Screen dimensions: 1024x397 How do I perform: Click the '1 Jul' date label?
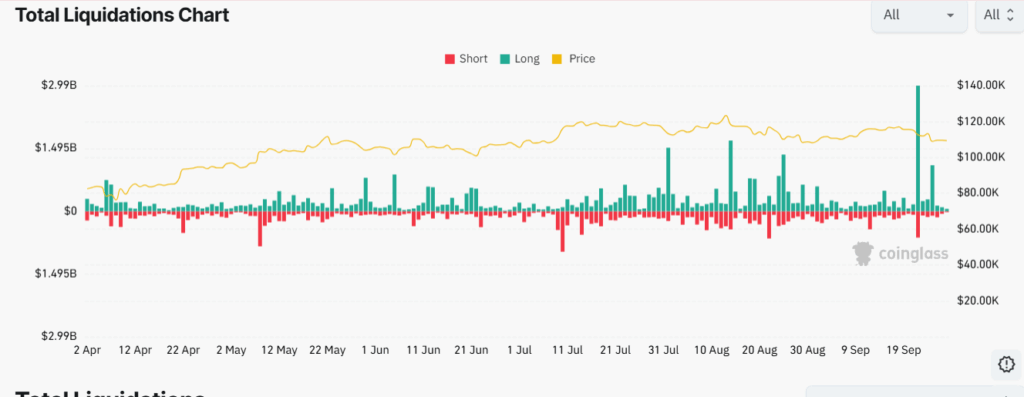[519, 351]
